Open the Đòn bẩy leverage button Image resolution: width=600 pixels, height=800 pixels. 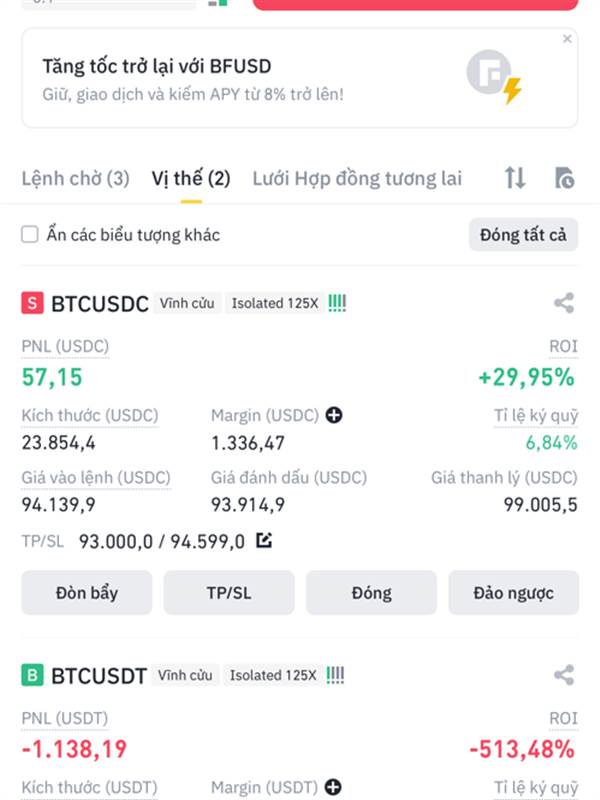click(x=87, y=593)
